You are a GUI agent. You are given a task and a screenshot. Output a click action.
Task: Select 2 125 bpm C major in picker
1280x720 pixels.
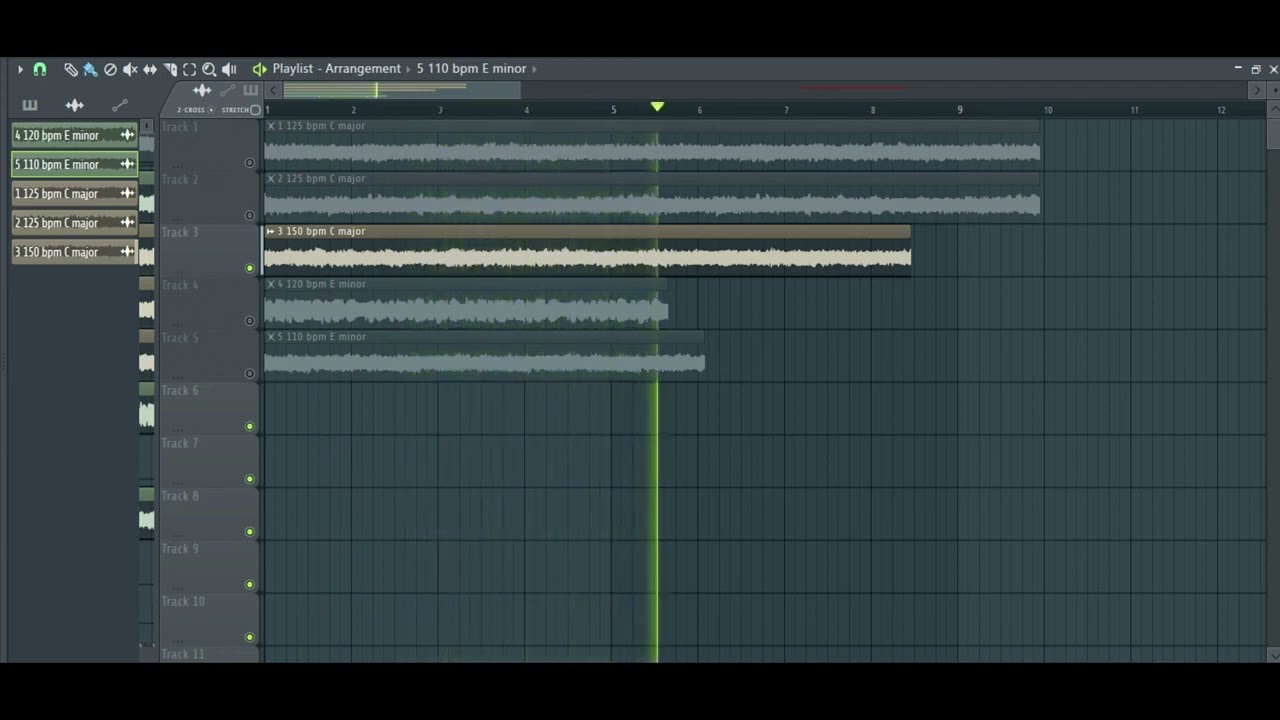pos(74,222)
